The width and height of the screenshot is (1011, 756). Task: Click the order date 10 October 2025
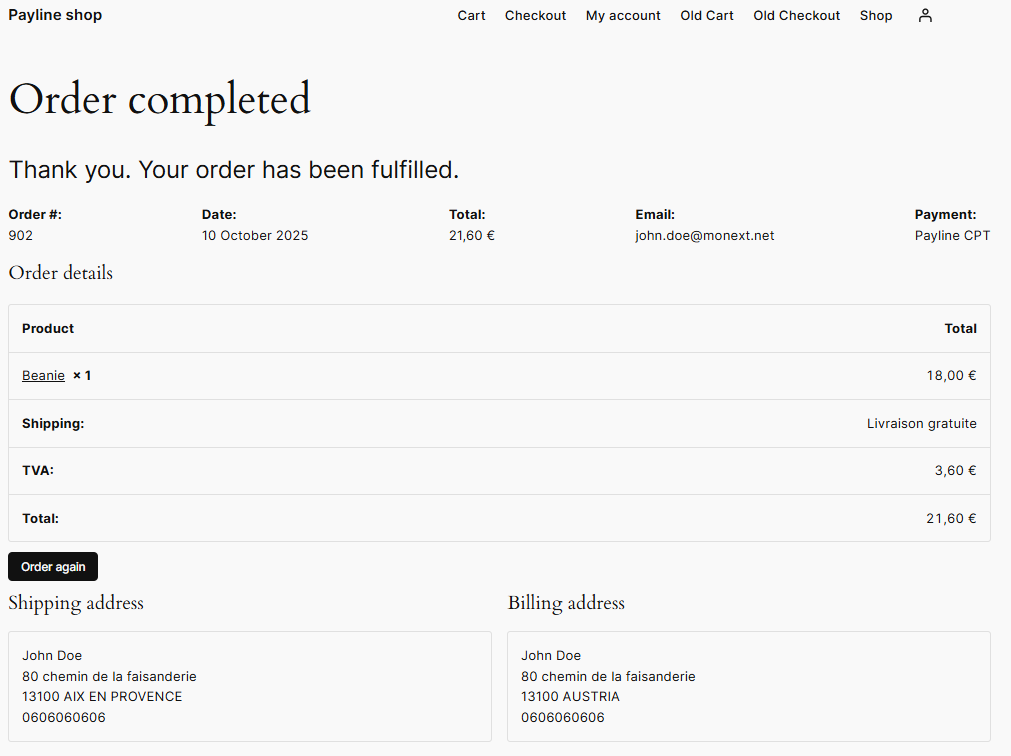click(255, 236)
